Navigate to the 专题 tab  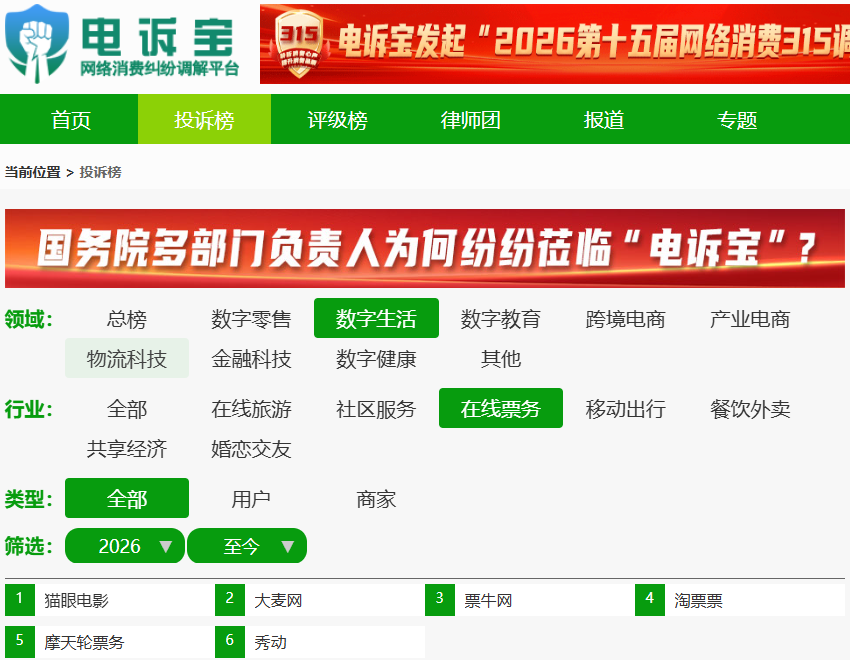pos(737,119)
